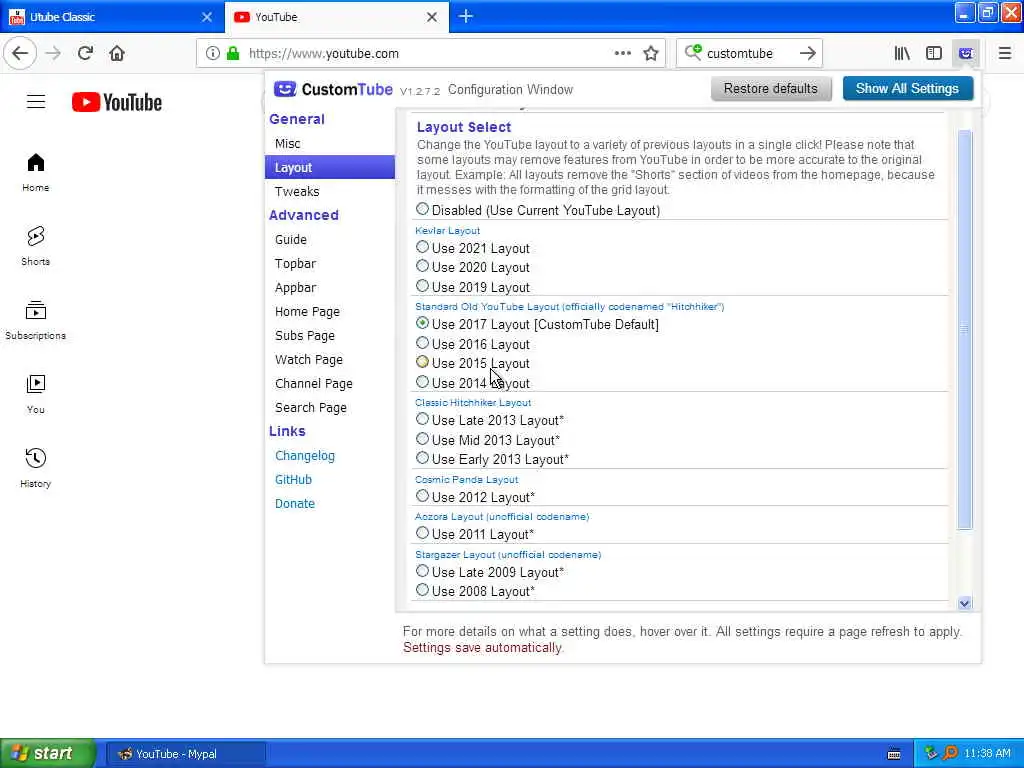Viewport: 1024px width, 768px height.
Task: Click the CustomTube extension toolbar icon
Action: [x=965, y=53]
